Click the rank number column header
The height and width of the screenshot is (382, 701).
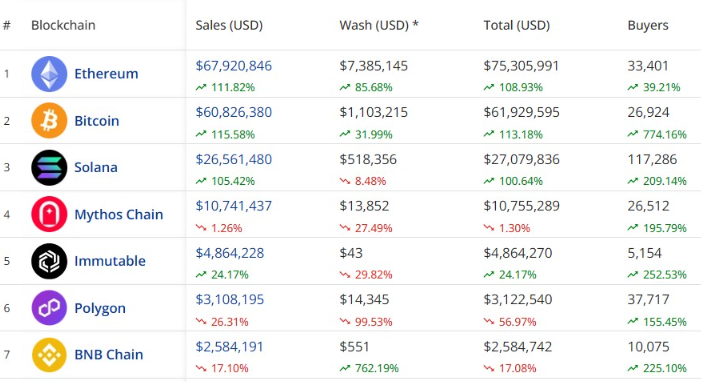click(x=7, y=25)
